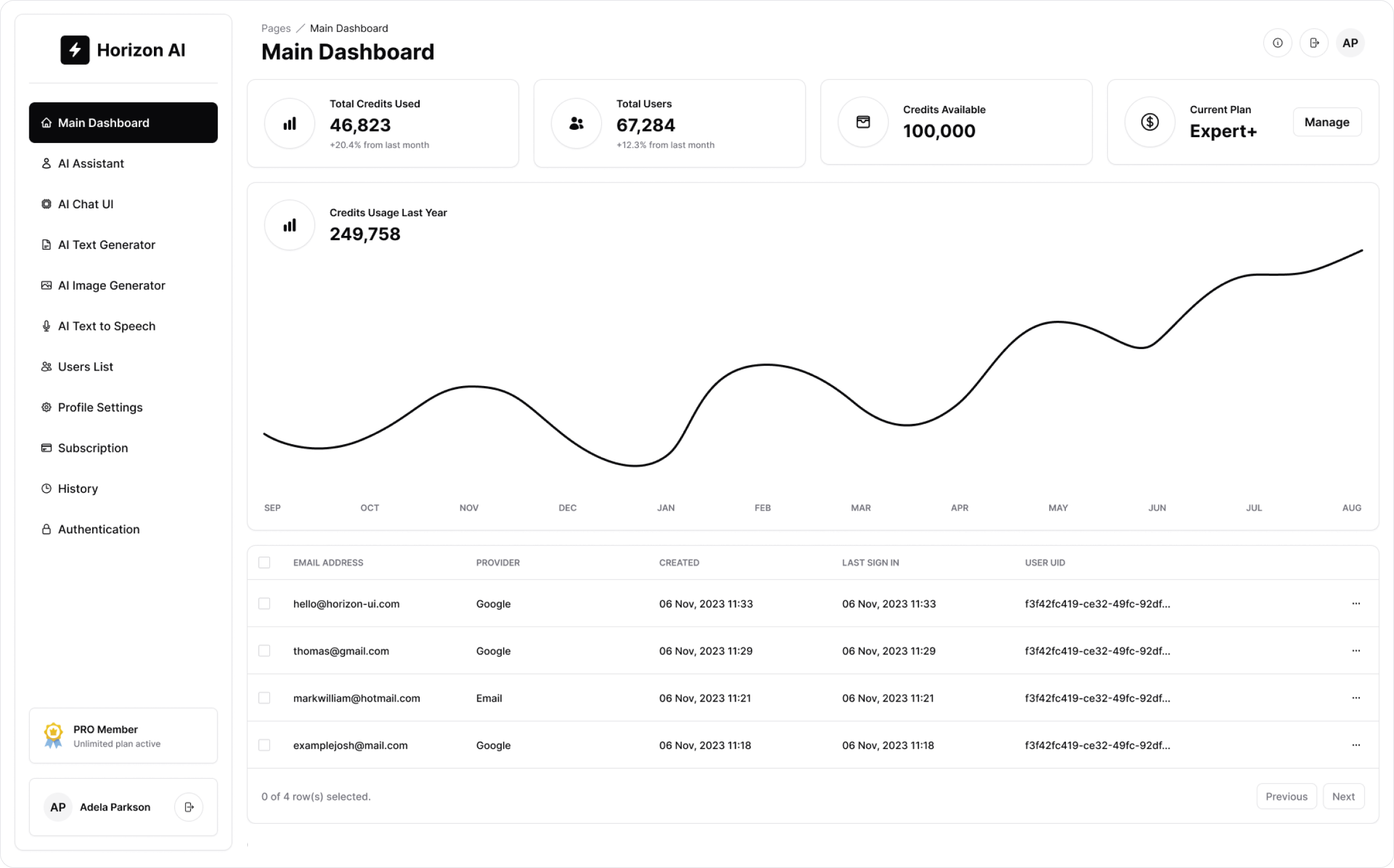
Task: Go to the next page of users
Action: [x=1343, y=796]
